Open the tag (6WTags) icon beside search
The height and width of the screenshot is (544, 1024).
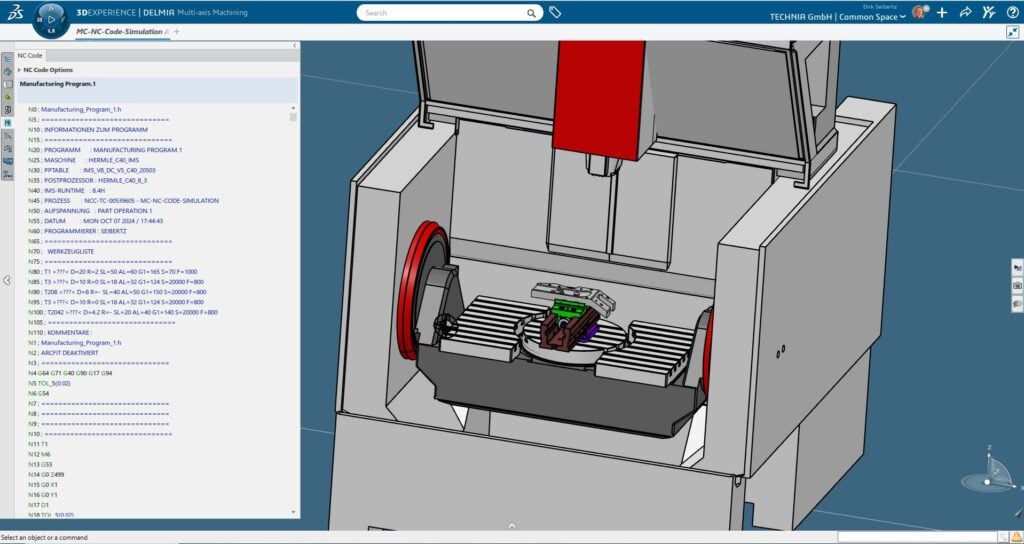(555, 13)
